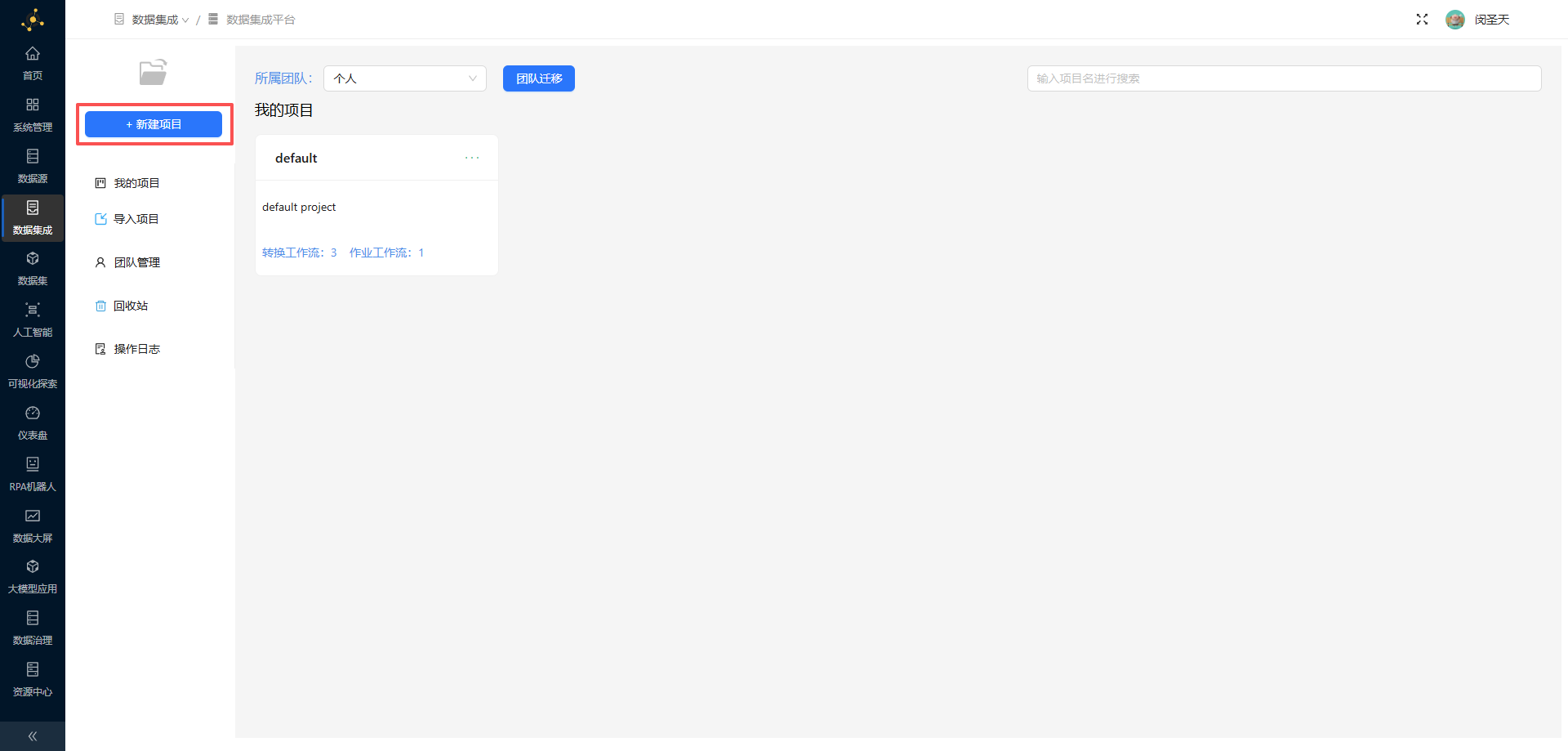
Task: Click the 新建项目 new project button
Action: [154, 124]
